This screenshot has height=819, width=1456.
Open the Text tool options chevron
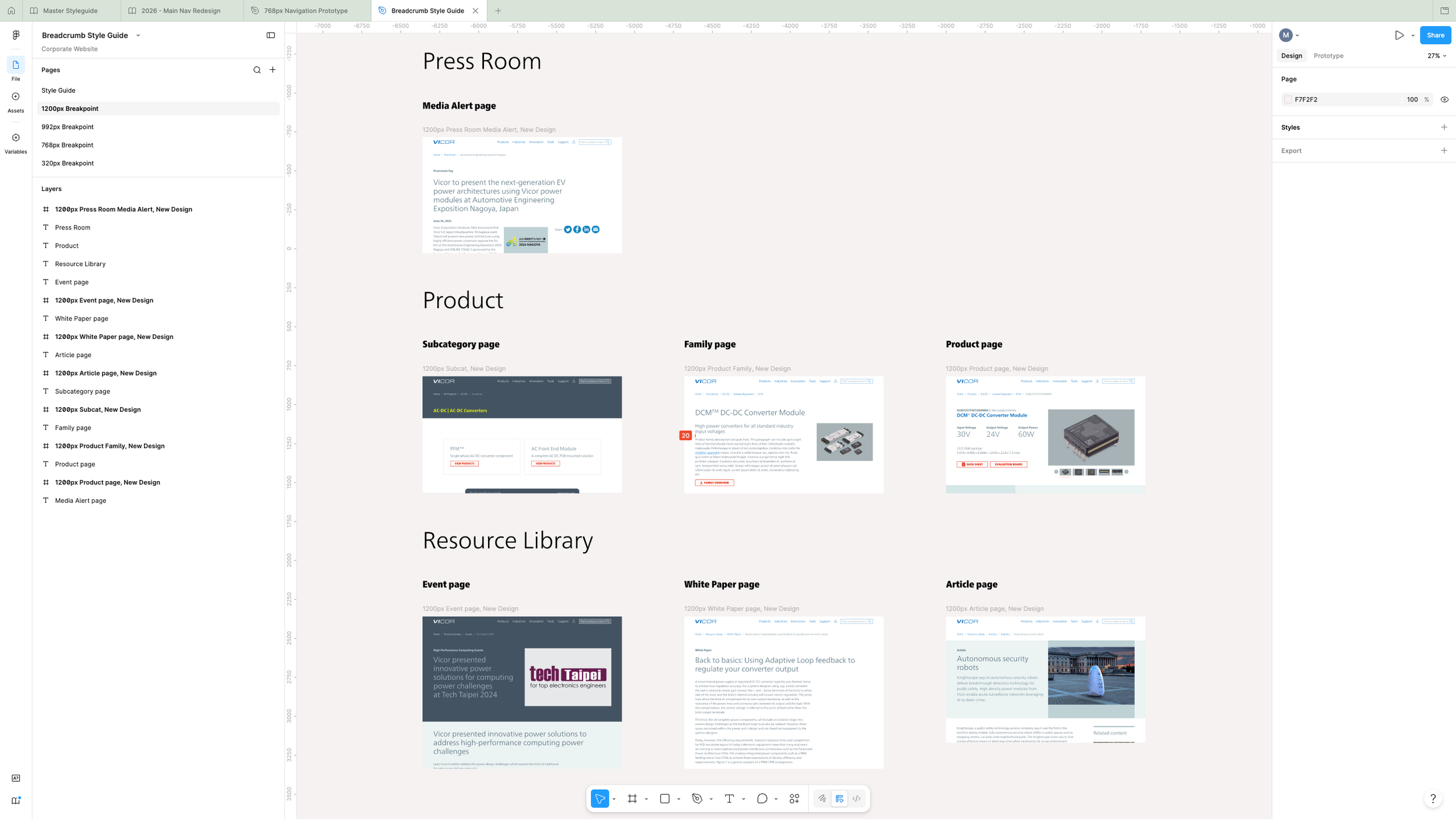[x=743, y=799]
